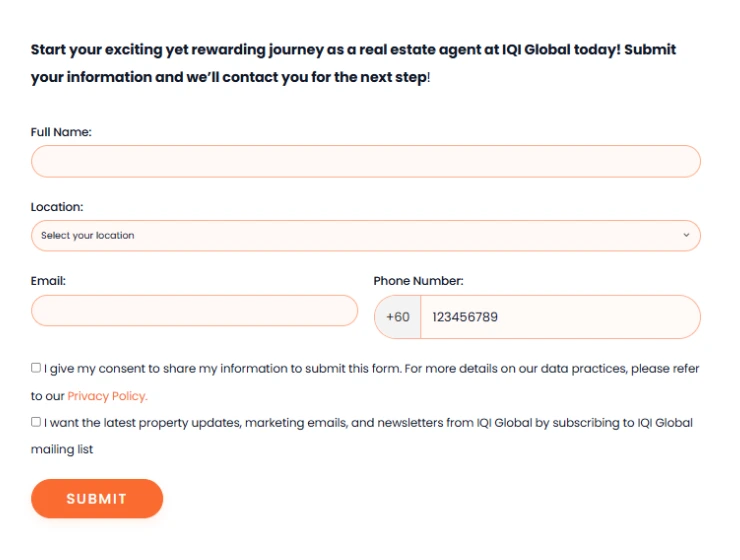Open the Location dropdown
The width and height of the screenshot is (740, 560).
pos(365,236)
